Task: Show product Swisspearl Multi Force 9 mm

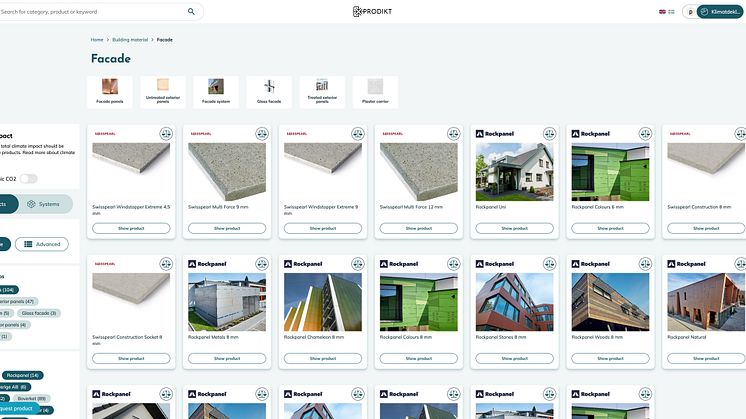Action: point(227,228)
